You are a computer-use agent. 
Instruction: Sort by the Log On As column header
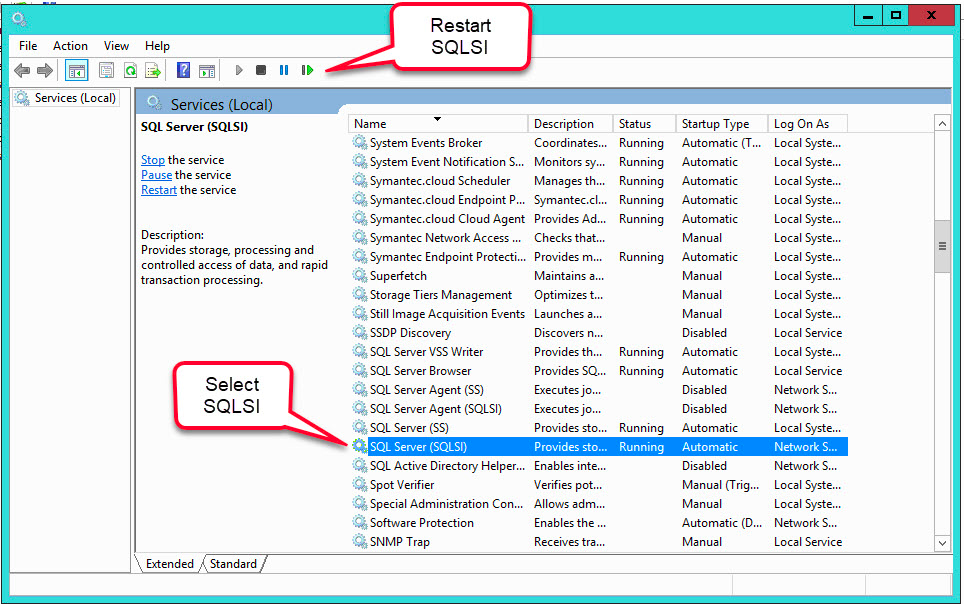(808, 124)
